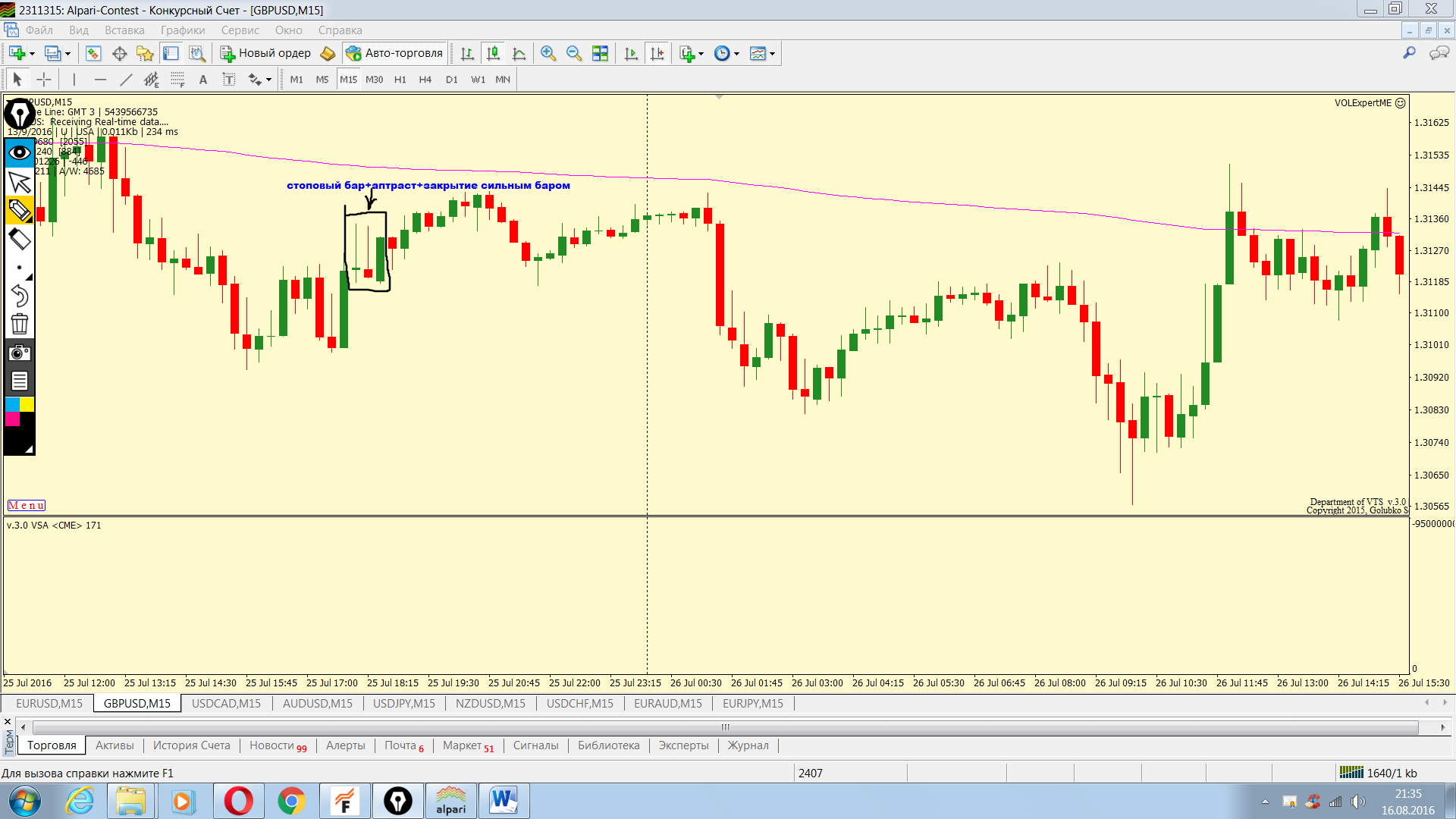The image size is (1456, 819).
Task: Select the M30 timeframe
Action: tap(374, 80)
